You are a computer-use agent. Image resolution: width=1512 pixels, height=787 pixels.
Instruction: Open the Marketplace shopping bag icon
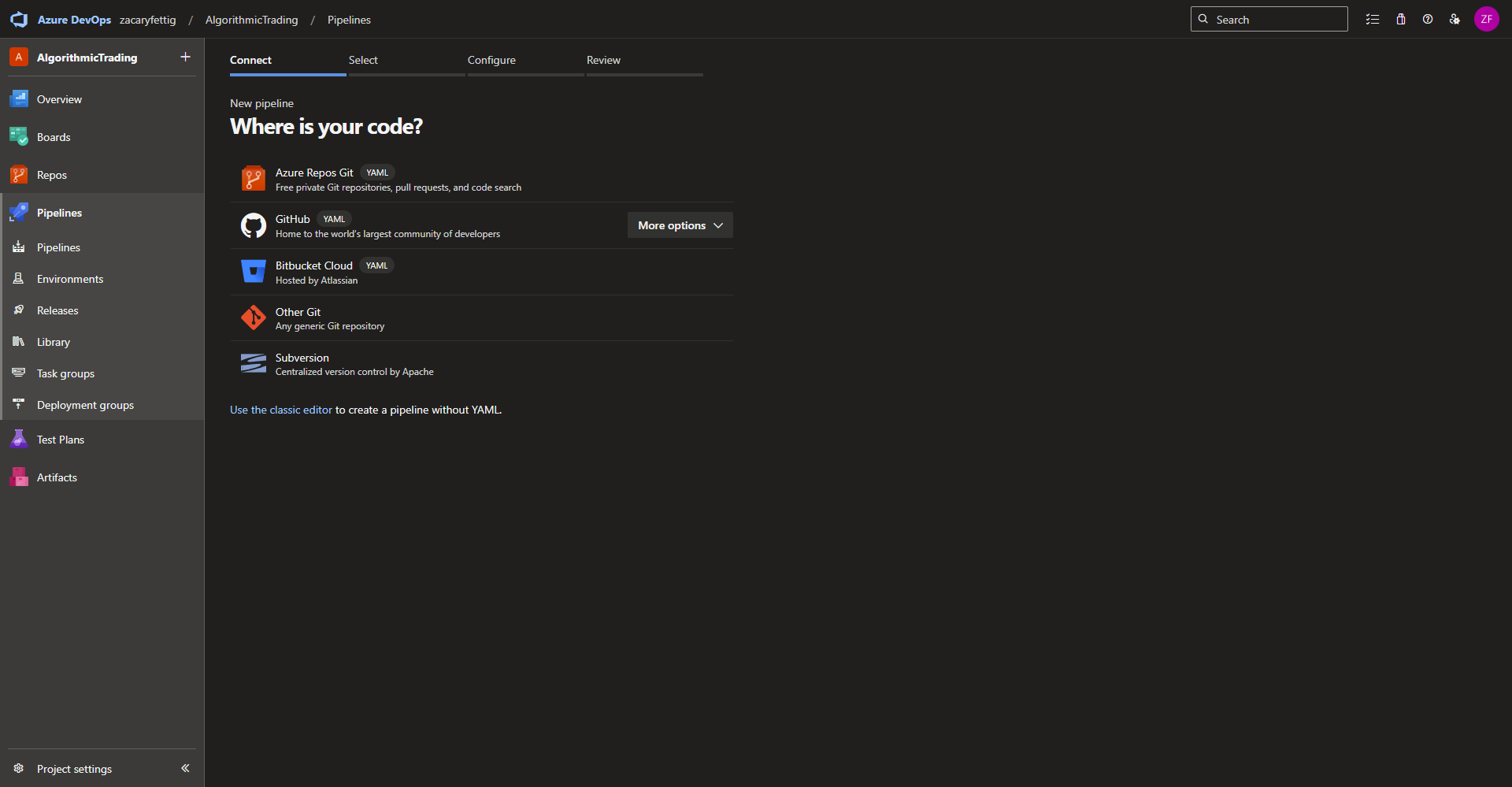click(1401, 20)
